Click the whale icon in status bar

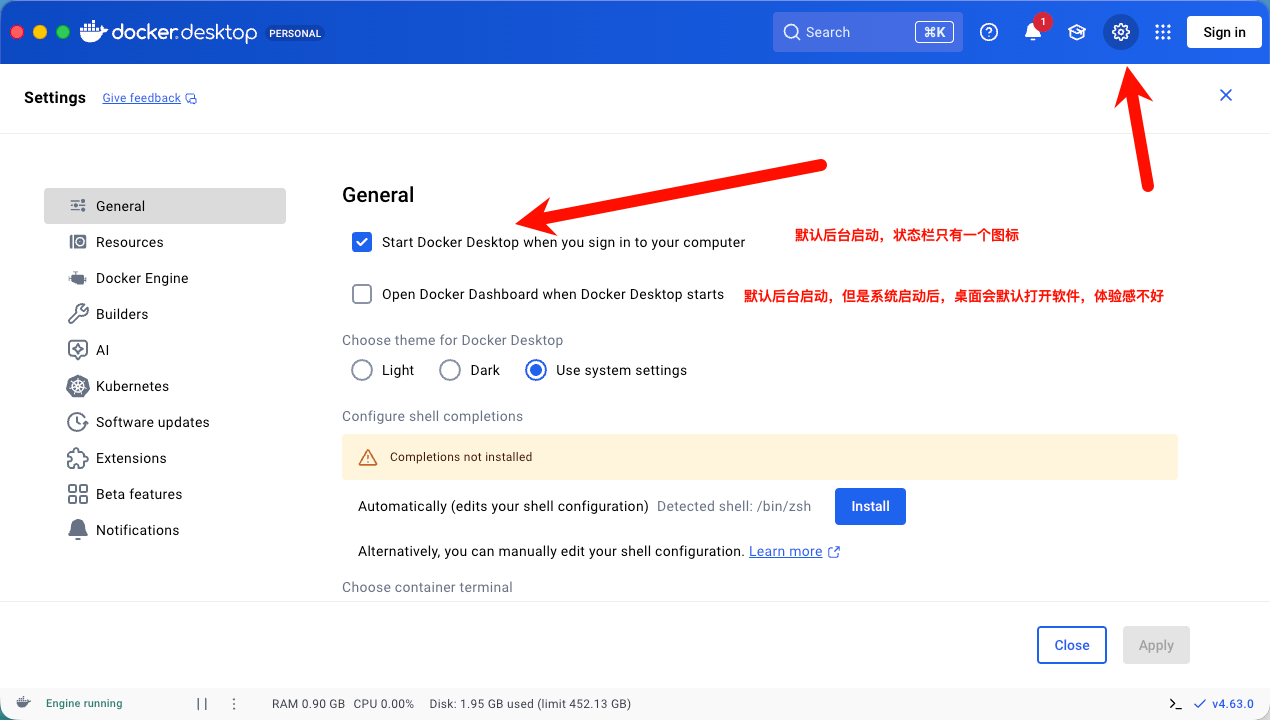[x=23, y=703]
